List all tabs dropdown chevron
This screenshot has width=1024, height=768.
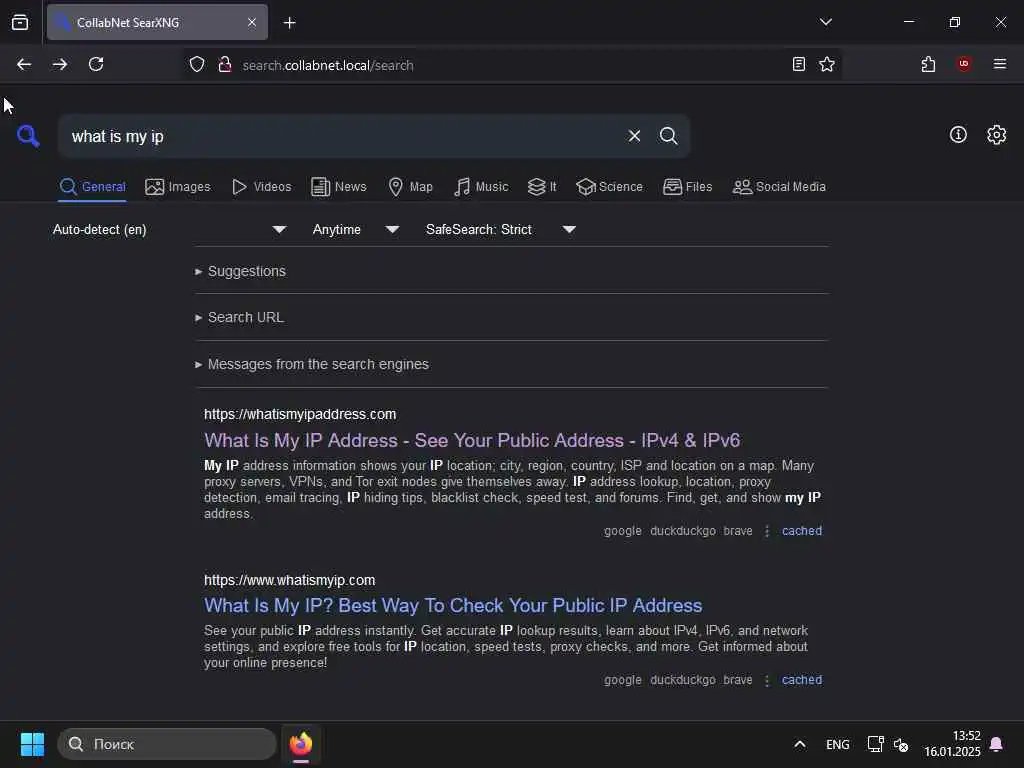click(x=825, y=22)
